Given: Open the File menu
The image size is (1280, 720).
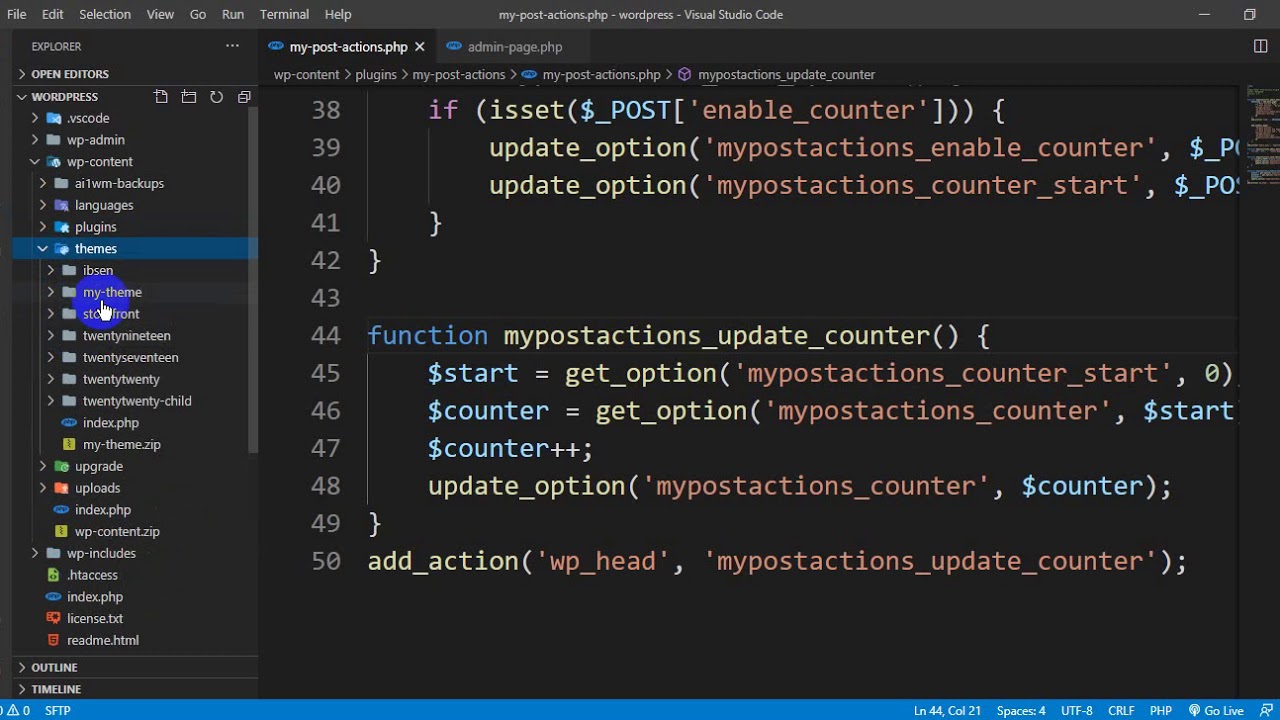Looking at the screenshot, I should point(16,14).
